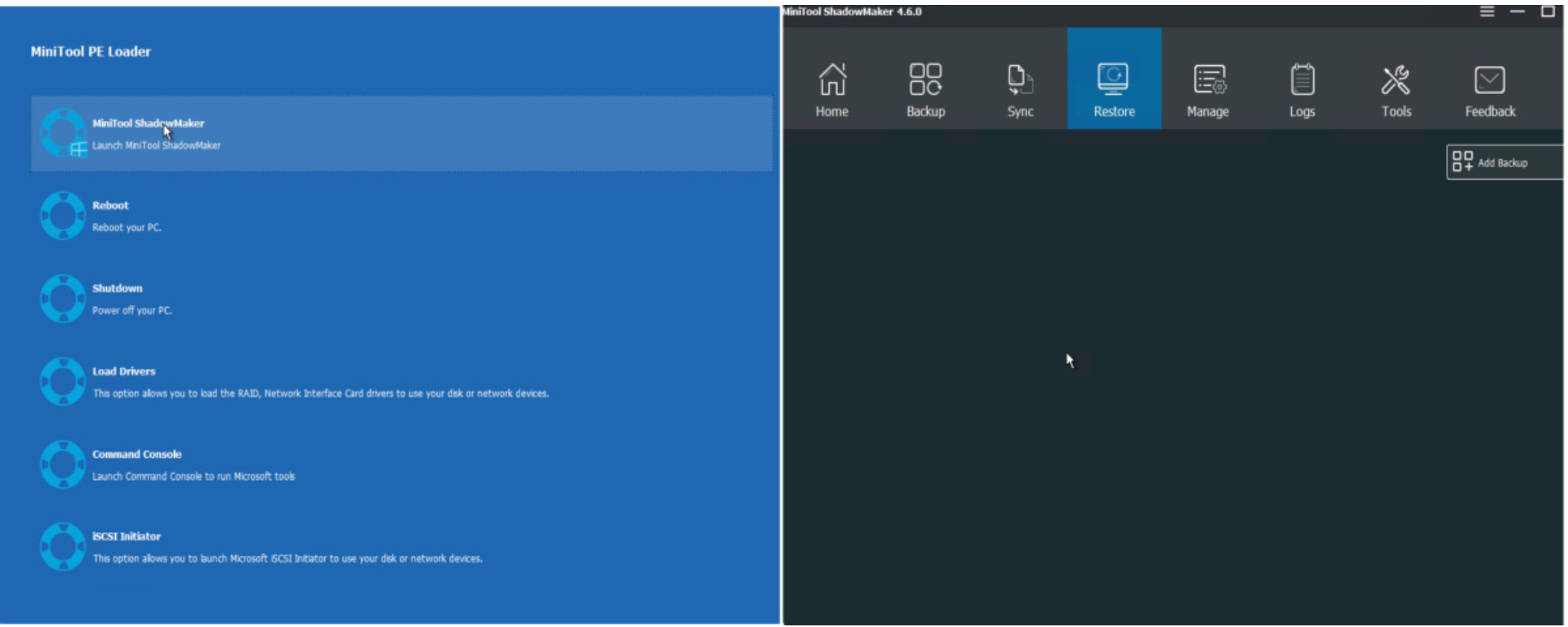Open the Logs clipboard icon
The height and width of the screenshot is (627, 1568).
pos(1303,80)
